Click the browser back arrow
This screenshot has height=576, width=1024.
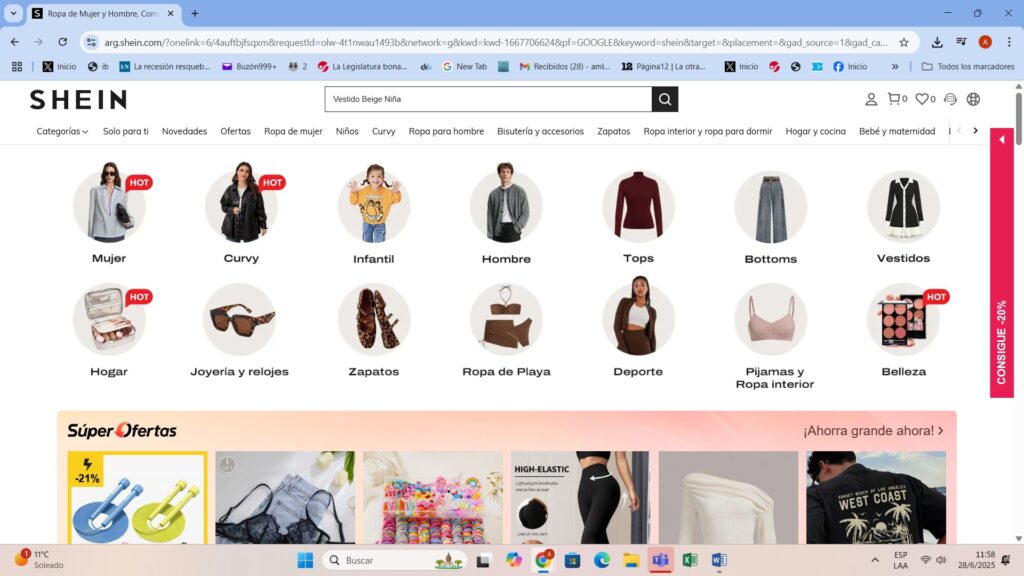(14, 44)
